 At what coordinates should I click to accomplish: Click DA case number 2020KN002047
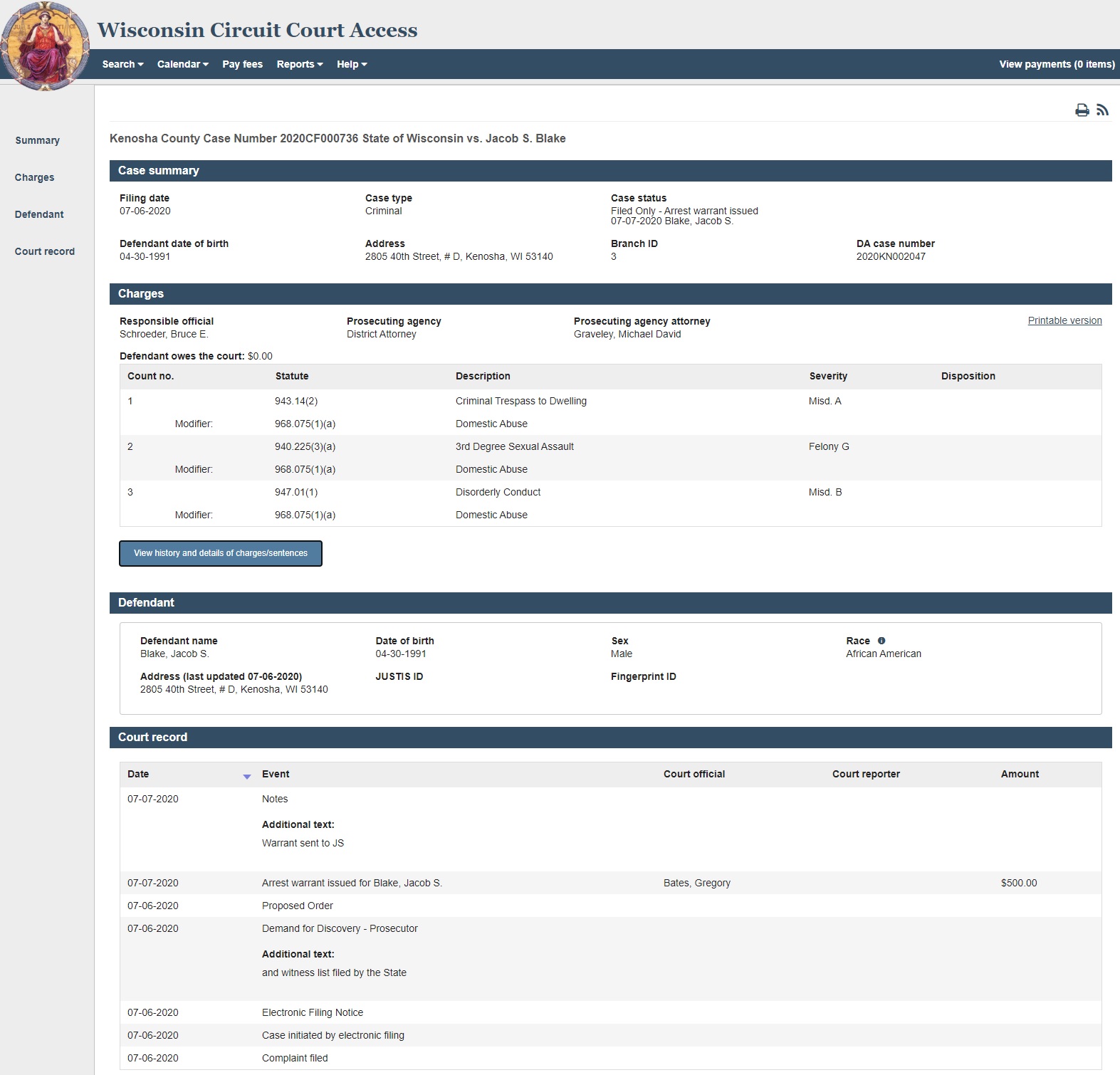[891, 256]
